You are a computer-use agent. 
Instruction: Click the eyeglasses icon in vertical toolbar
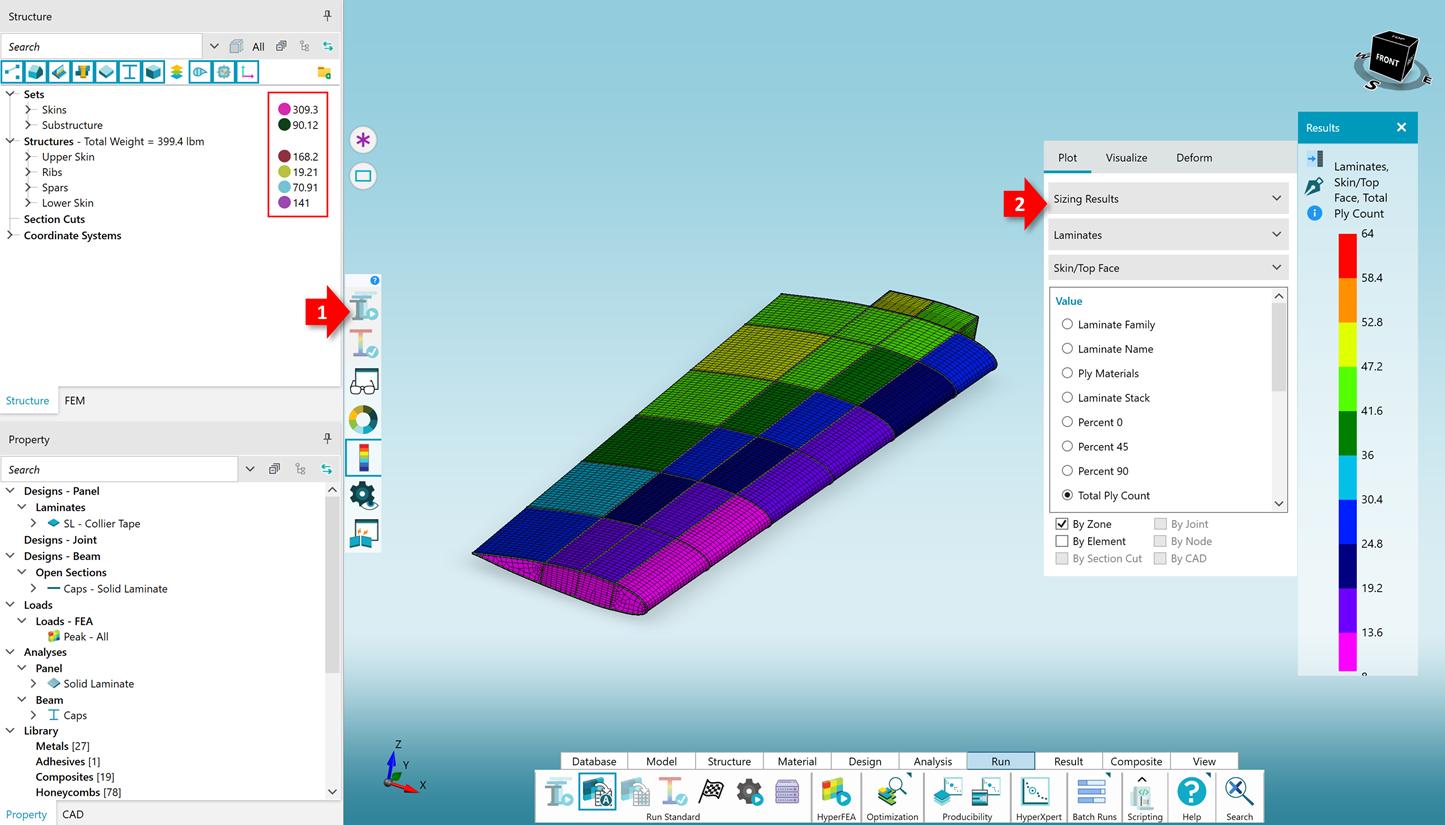coord(363,382)
